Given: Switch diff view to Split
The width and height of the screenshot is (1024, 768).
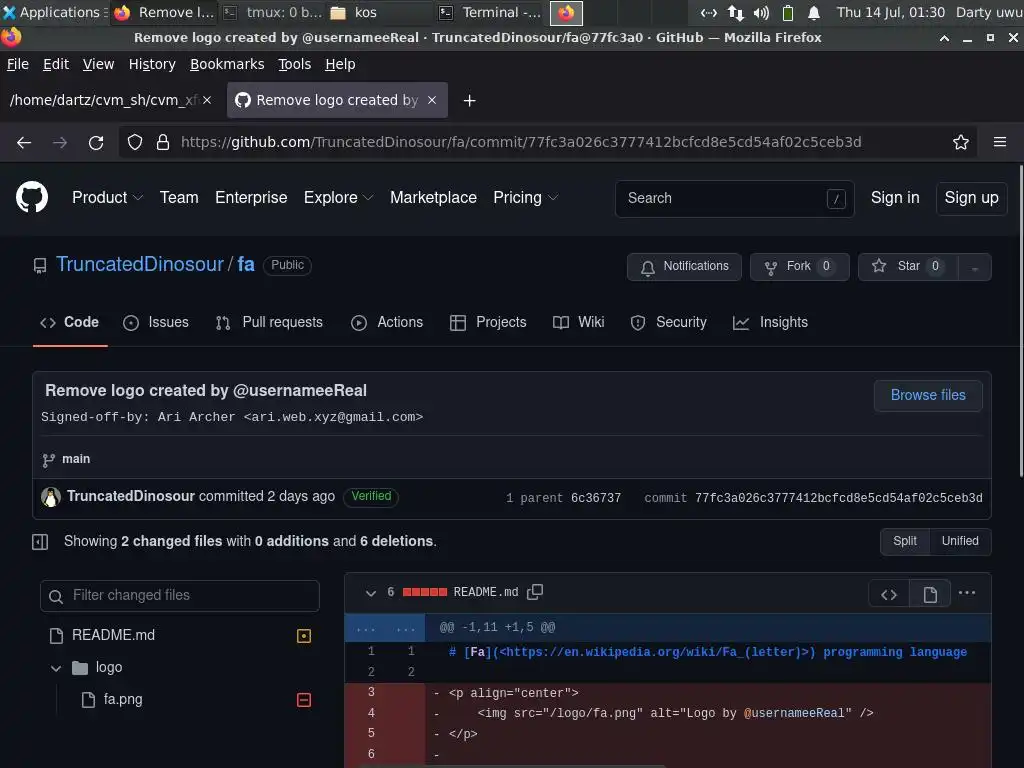Looking at the screenshot, I should pyautogui.click(x=905, y=541).
